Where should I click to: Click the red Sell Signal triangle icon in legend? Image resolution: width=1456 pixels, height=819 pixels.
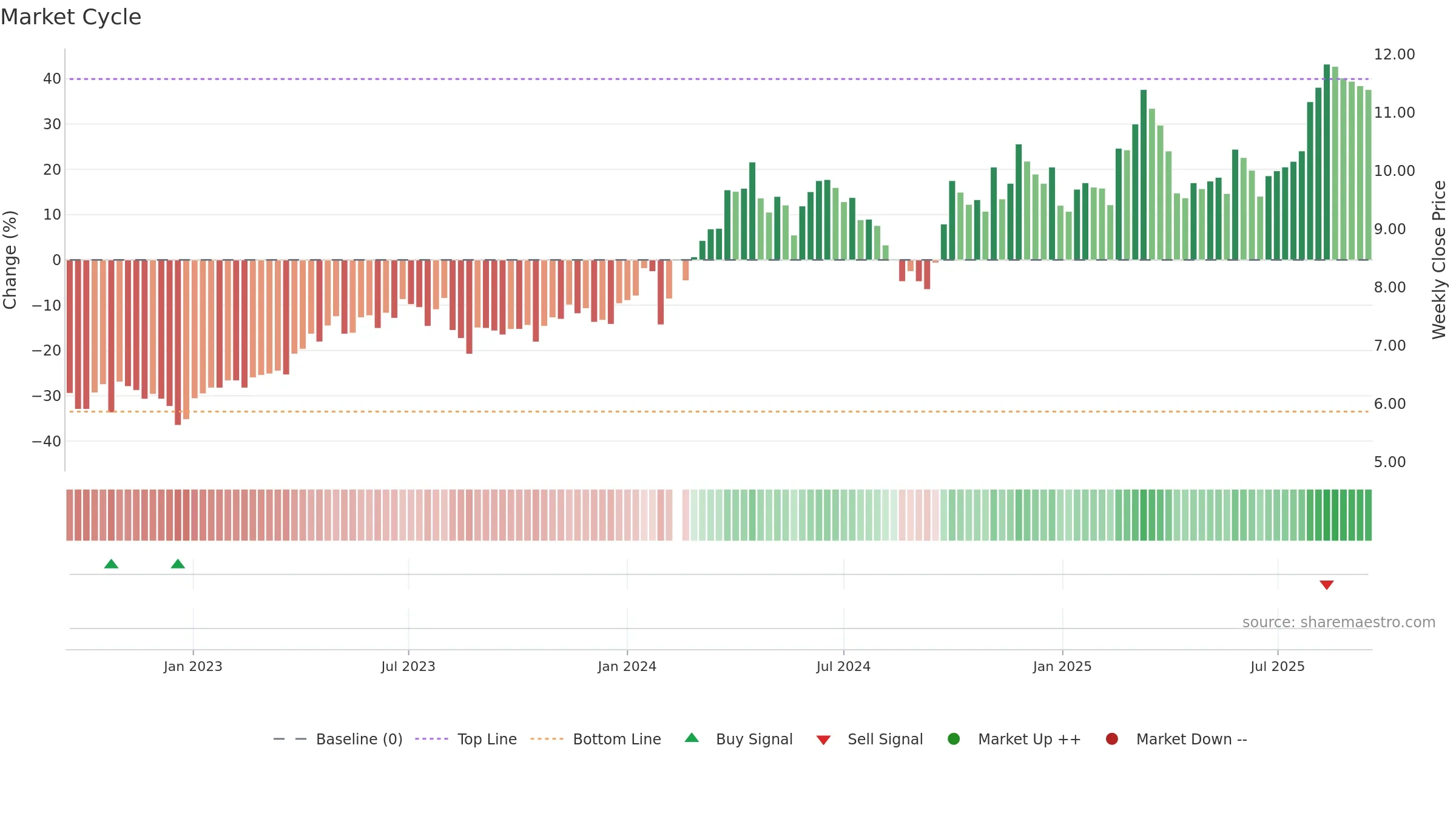pos(823,740)
